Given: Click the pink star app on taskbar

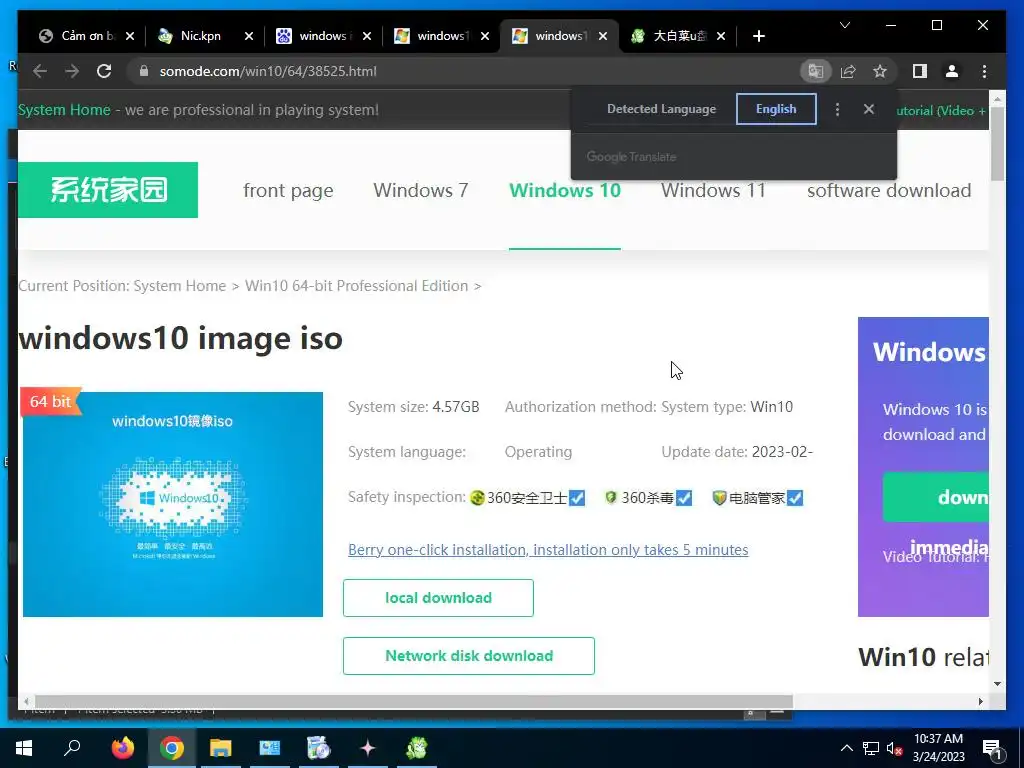Looking at the screenshot, I should tap(368, 748).
